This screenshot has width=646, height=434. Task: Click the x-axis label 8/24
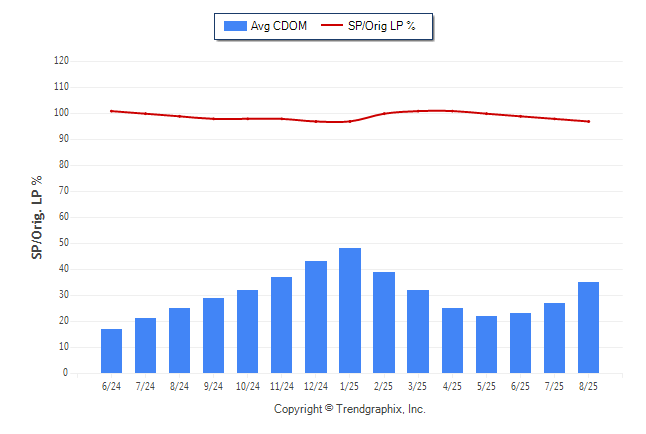180,386
